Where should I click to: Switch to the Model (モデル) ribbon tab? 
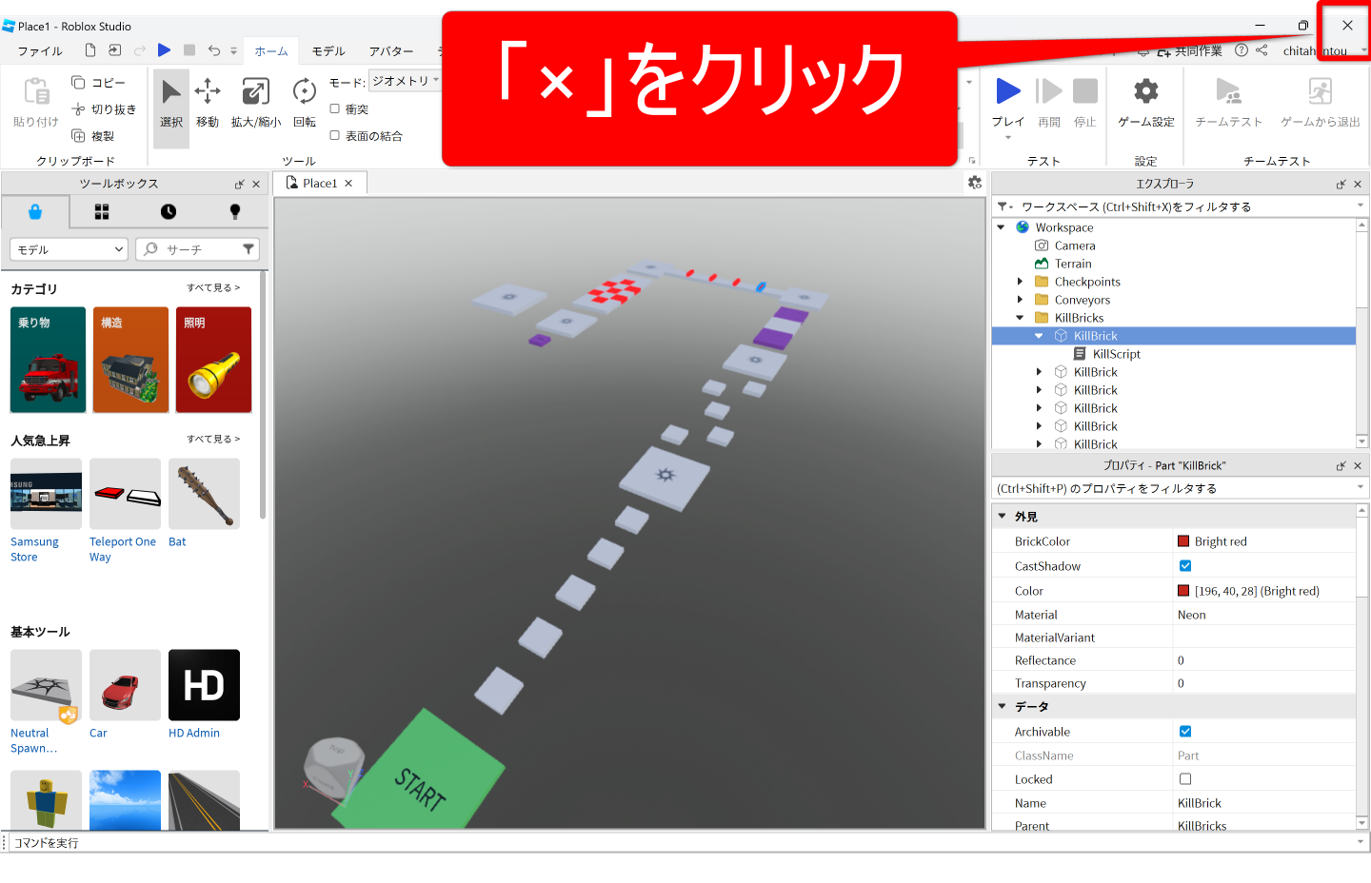tap(328, 51)
